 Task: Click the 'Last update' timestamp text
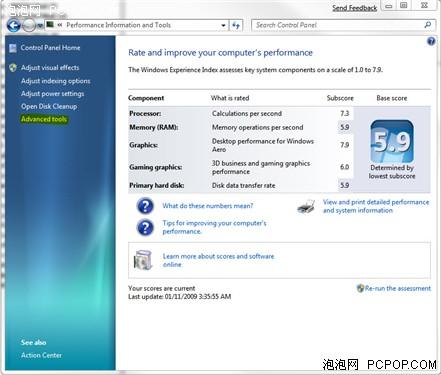pos(180,297)
